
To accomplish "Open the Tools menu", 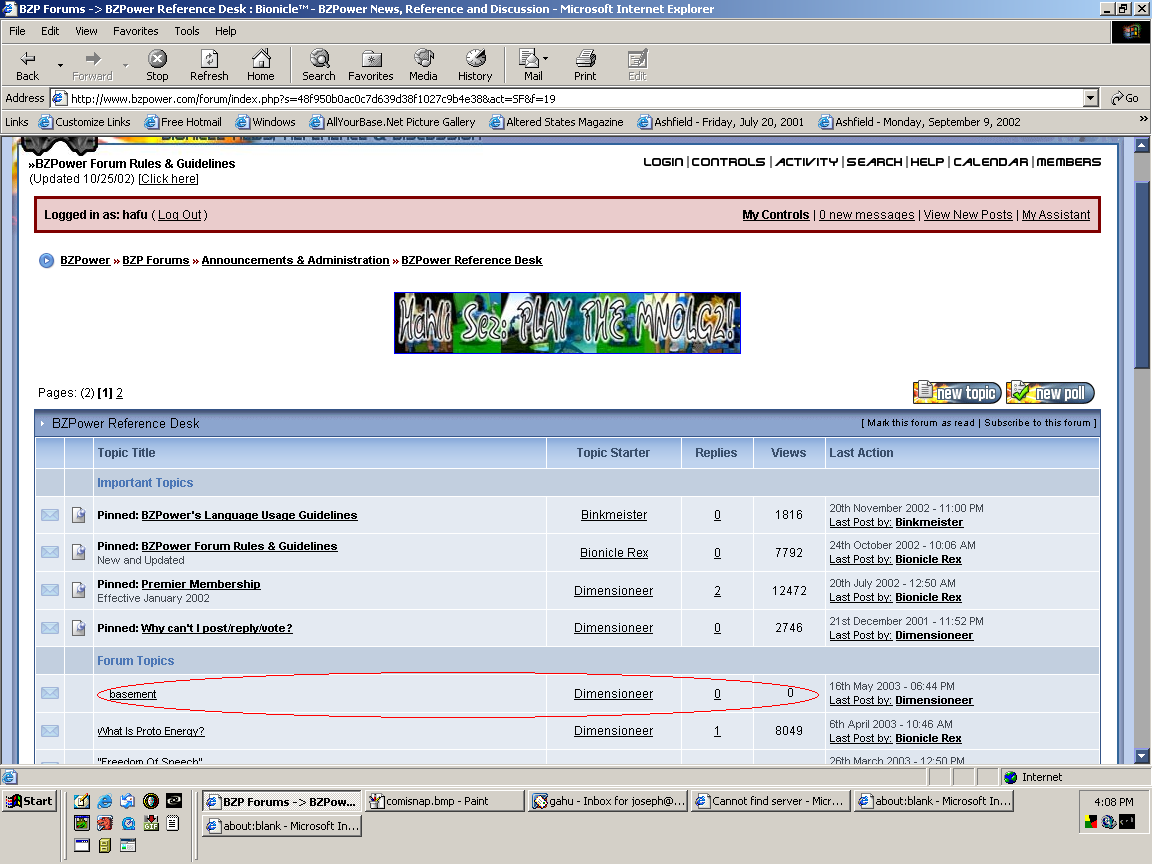I will (187, 31).
